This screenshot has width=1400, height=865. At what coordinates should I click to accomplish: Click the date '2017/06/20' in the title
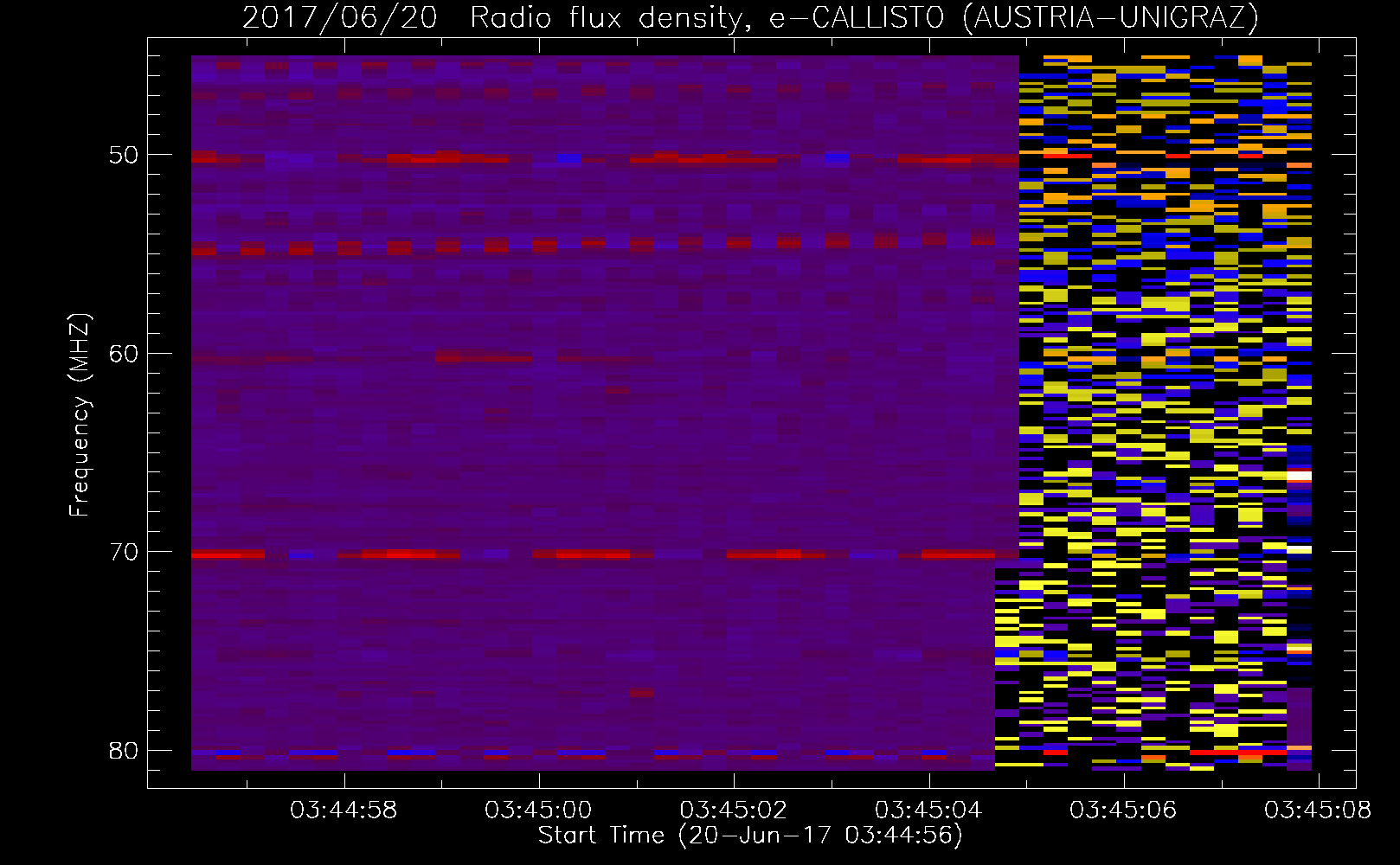pos(340,18)
